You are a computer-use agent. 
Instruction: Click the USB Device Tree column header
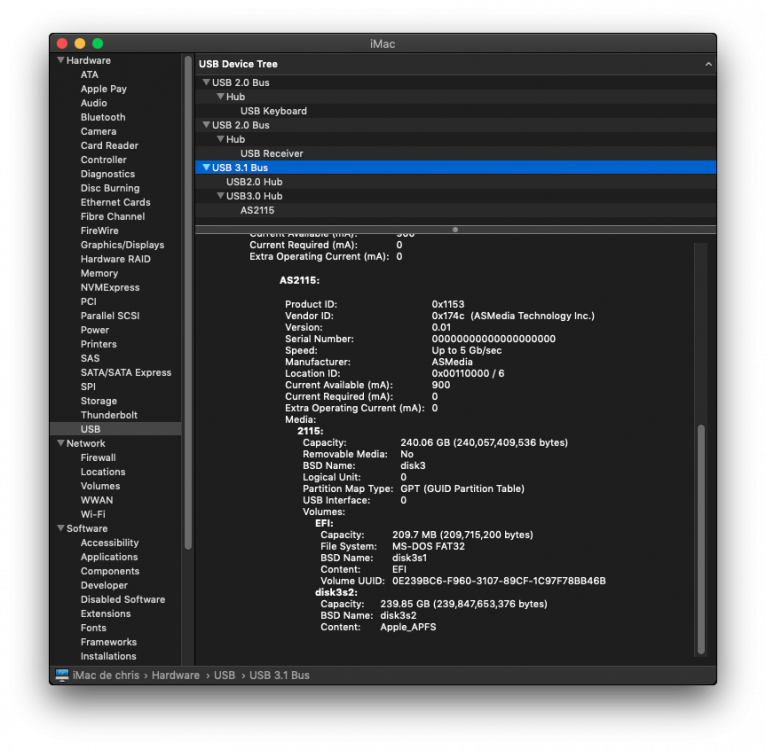click(x=455, y=64)
